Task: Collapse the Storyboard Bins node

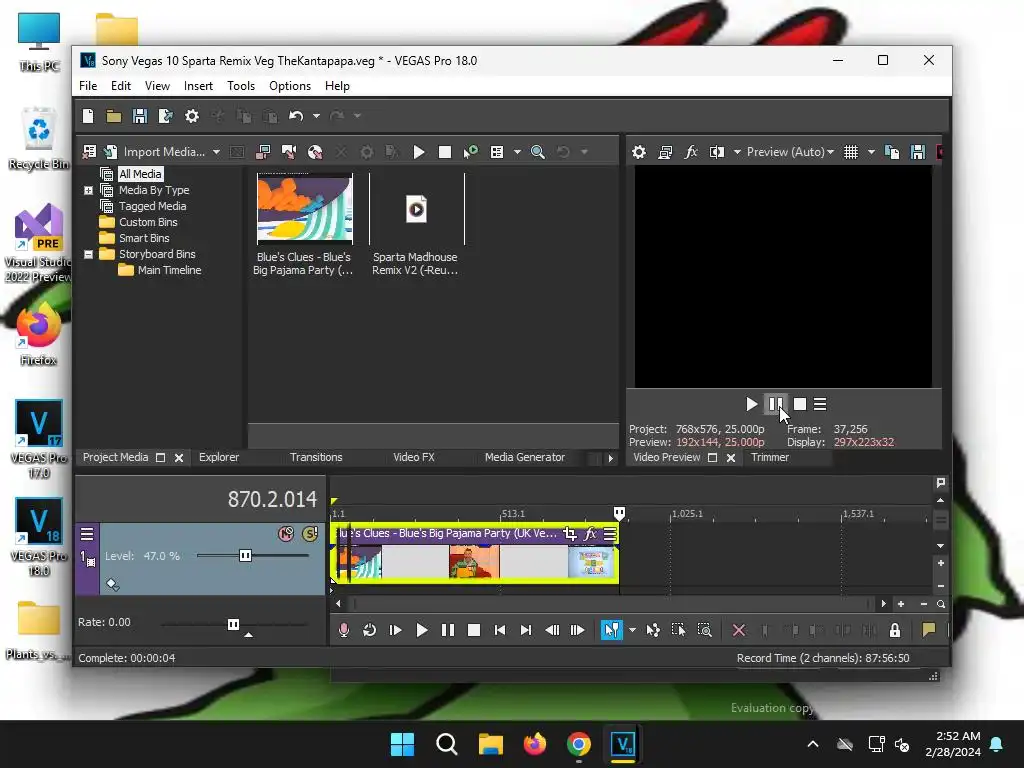Action: tap(88, 254)
